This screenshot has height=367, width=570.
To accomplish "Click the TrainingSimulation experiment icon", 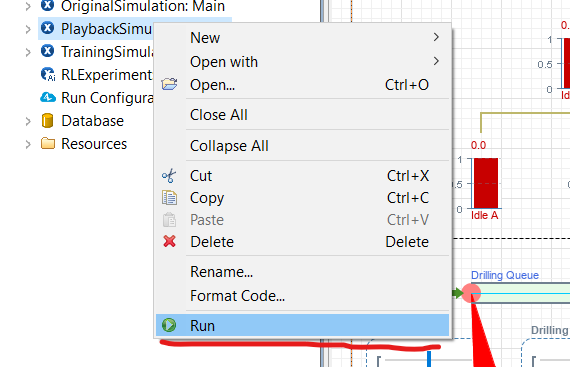I will tap(47, 51).
